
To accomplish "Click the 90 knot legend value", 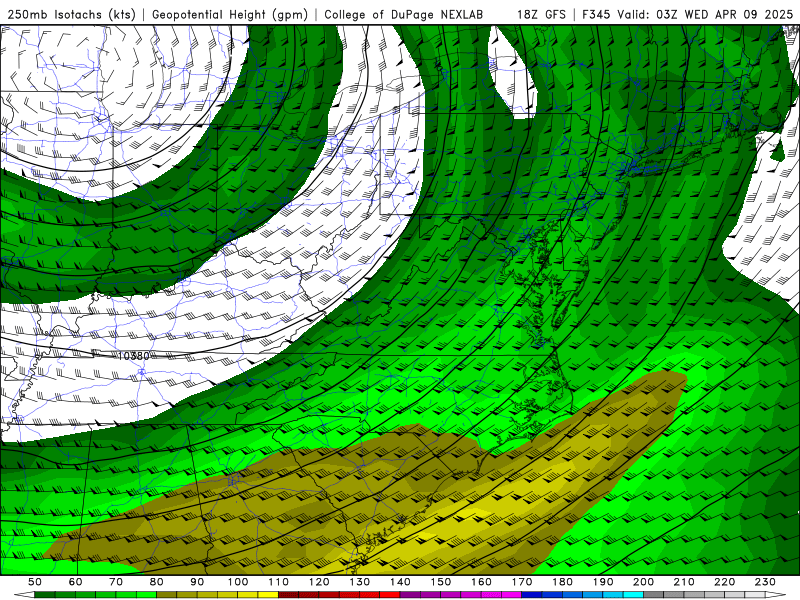I will coord(197,582).
